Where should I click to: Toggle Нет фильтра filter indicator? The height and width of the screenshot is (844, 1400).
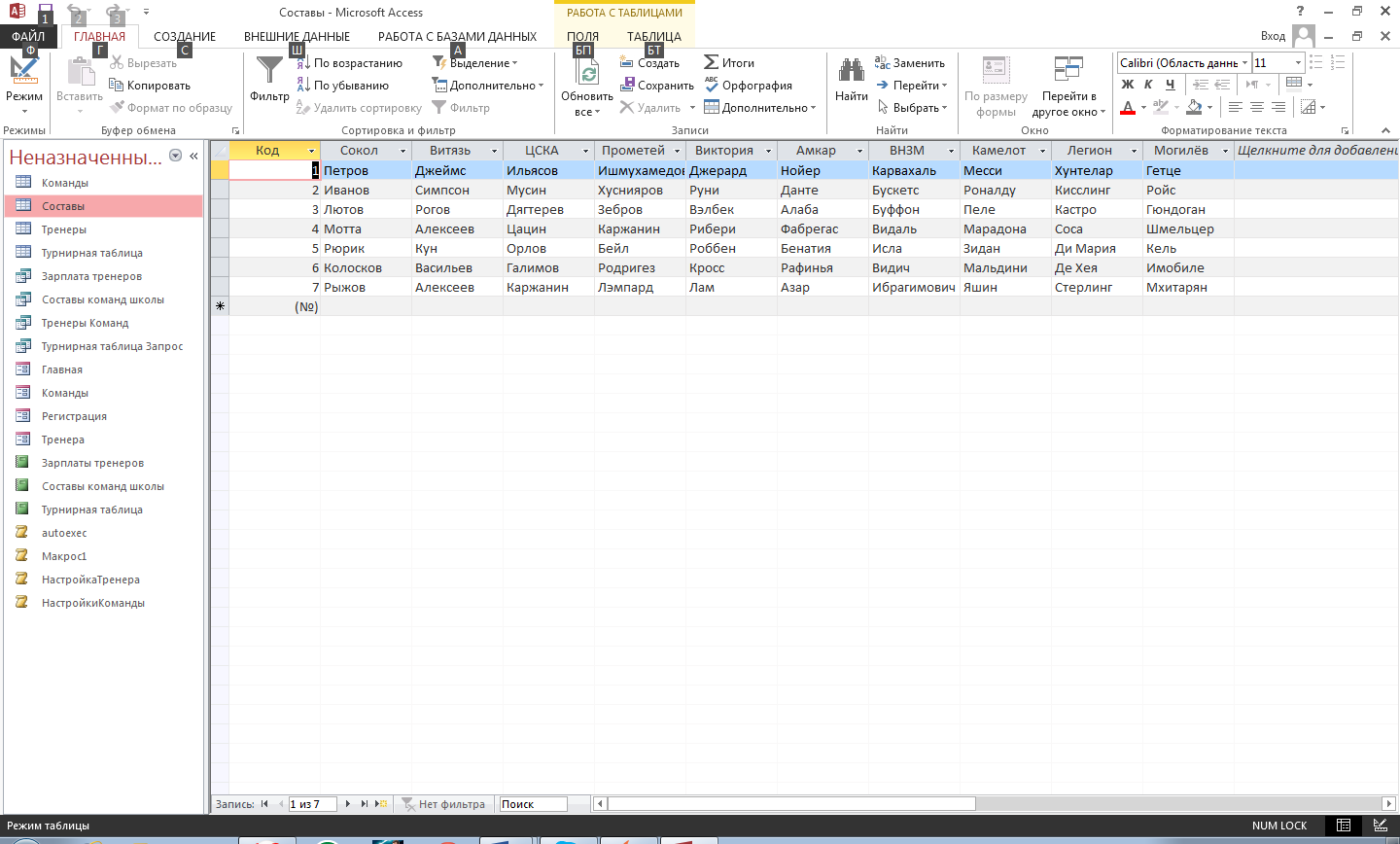coord(443,804)
